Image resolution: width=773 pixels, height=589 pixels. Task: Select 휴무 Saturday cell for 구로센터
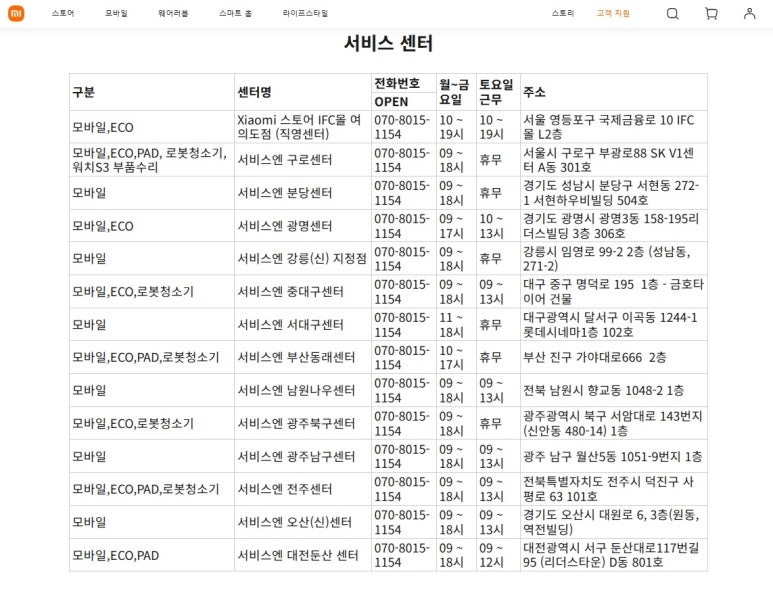[498, 160]
